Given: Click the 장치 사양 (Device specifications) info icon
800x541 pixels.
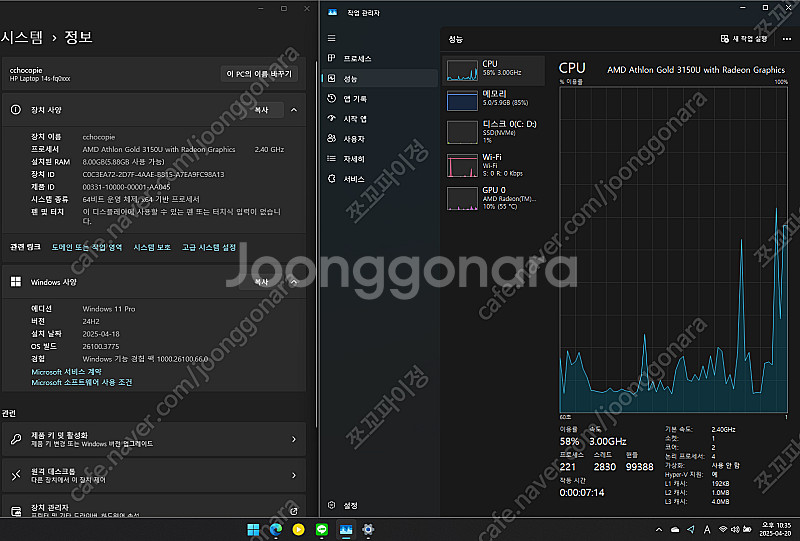Looking at the screenshot, I should pyautogui.click(x=16, y=110).
